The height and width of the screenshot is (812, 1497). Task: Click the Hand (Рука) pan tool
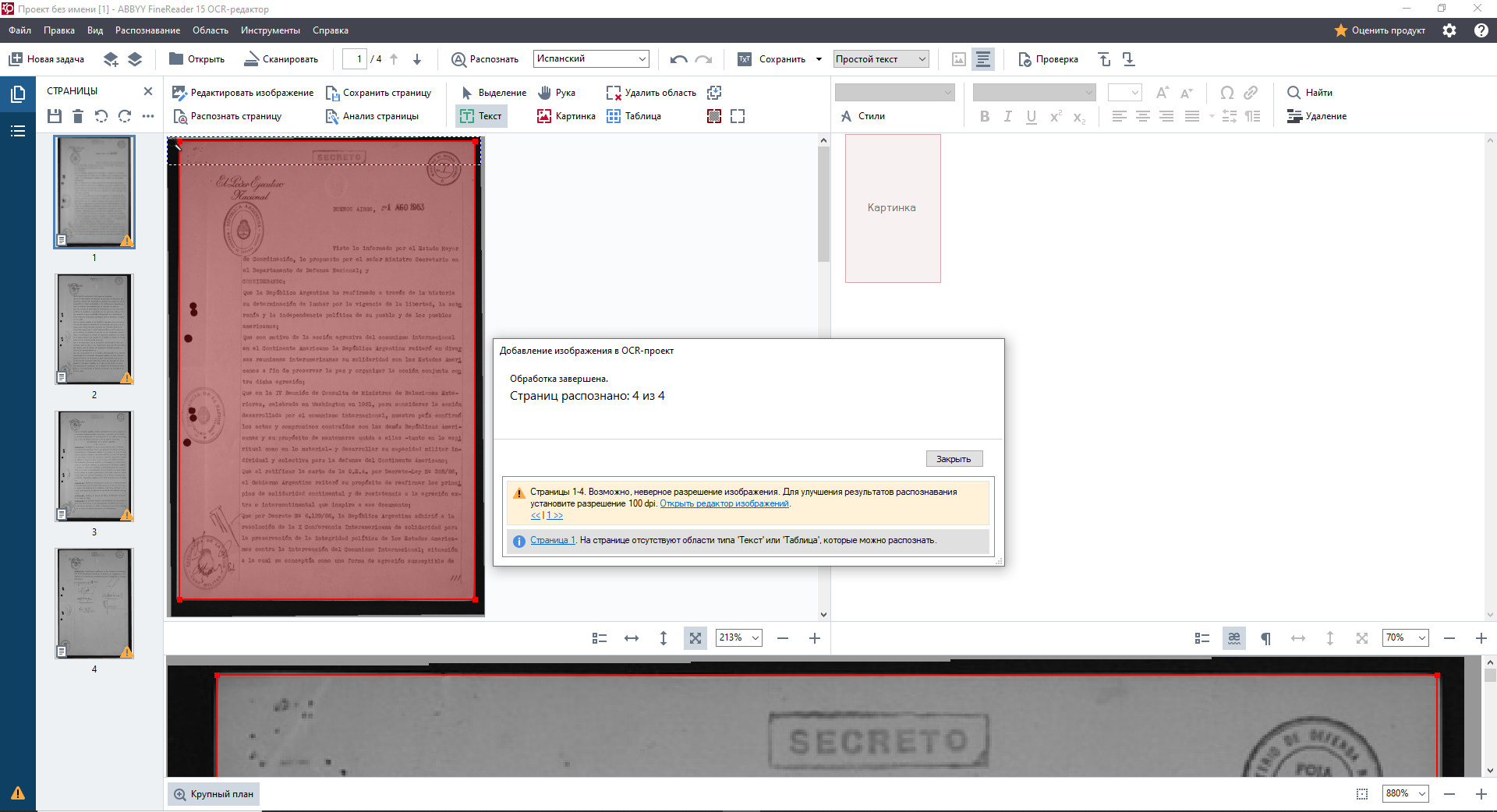557,93
